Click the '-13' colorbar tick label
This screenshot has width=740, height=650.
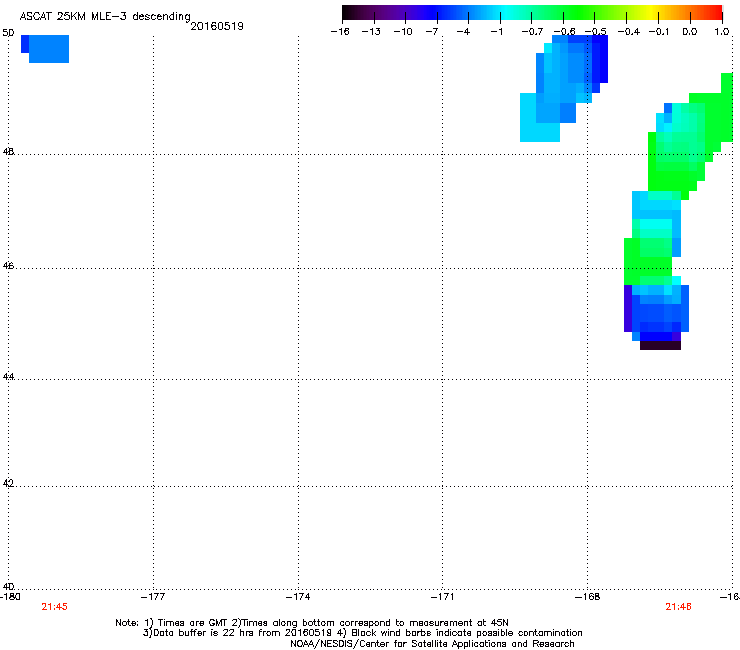click(371, 32)
